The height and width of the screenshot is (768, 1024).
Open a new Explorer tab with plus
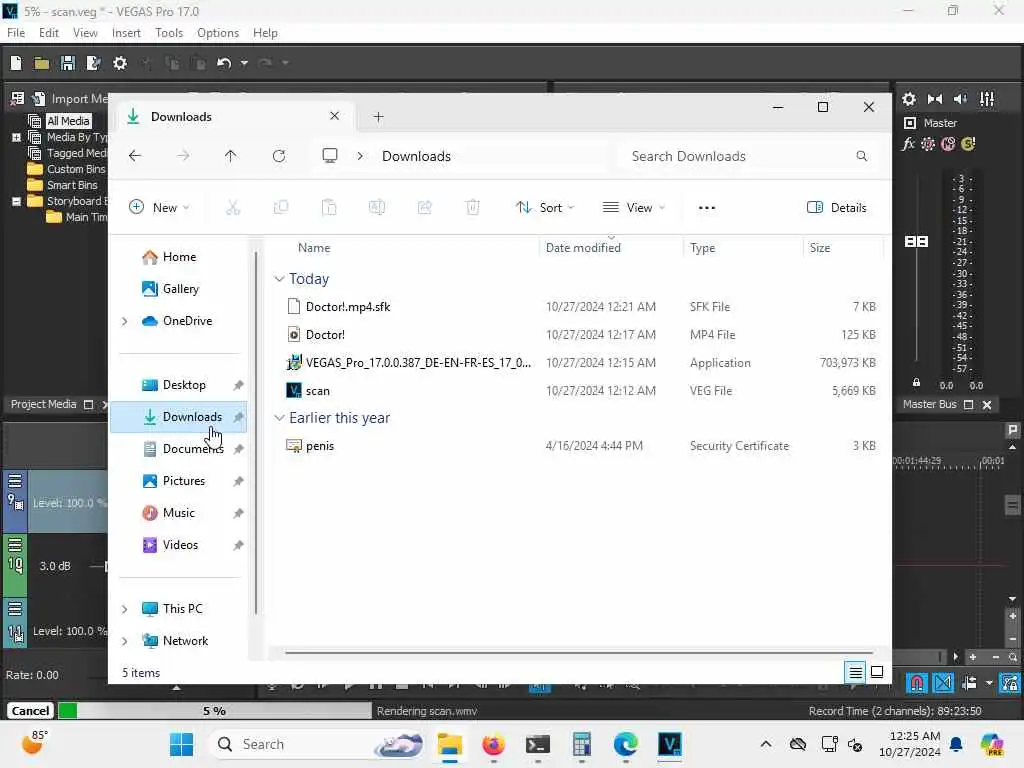379,117
